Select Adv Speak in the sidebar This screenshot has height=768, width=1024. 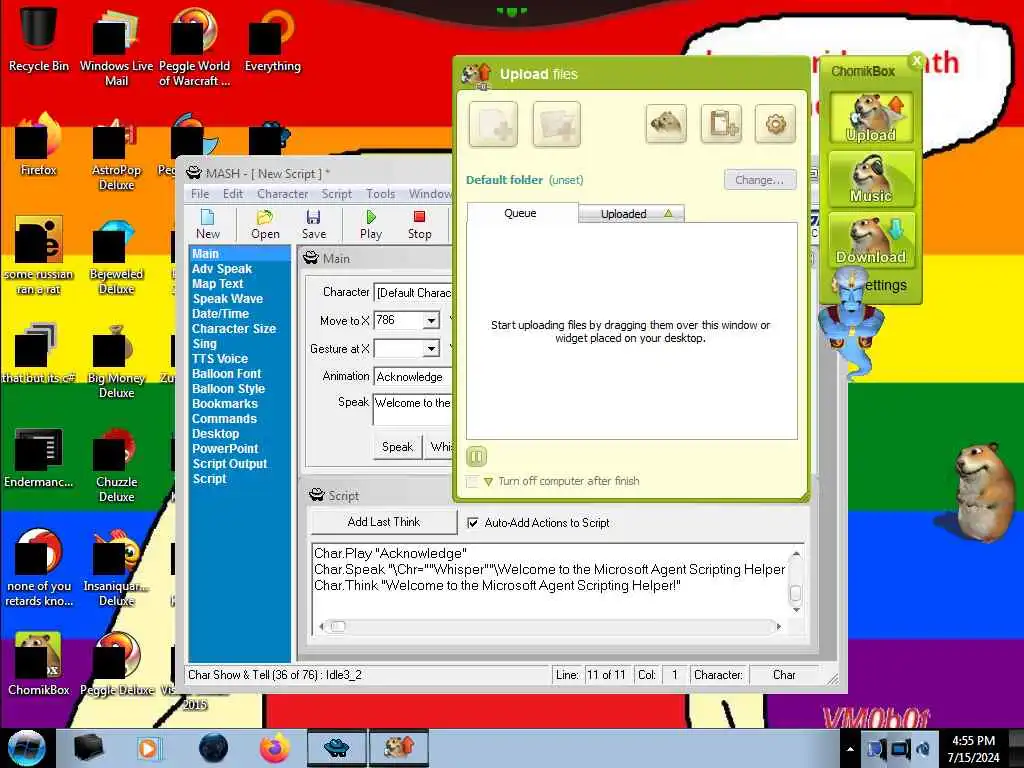[221, 268]
